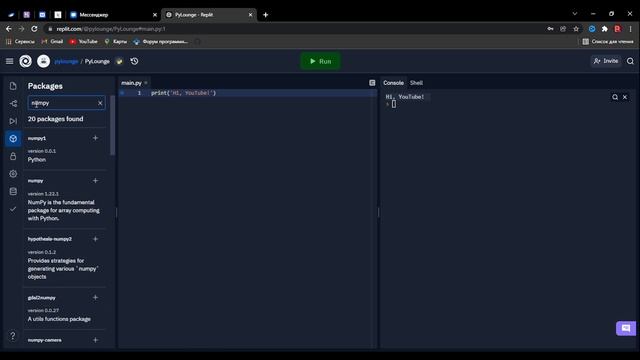Add the numpy-camera package

(x=95, y=340)
